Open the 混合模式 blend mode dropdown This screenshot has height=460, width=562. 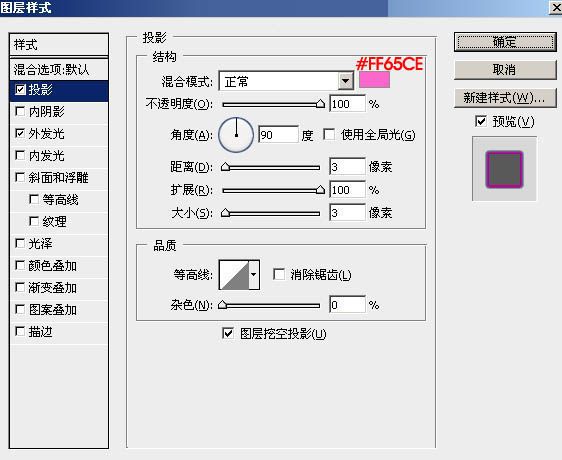[x=286, y=81]
